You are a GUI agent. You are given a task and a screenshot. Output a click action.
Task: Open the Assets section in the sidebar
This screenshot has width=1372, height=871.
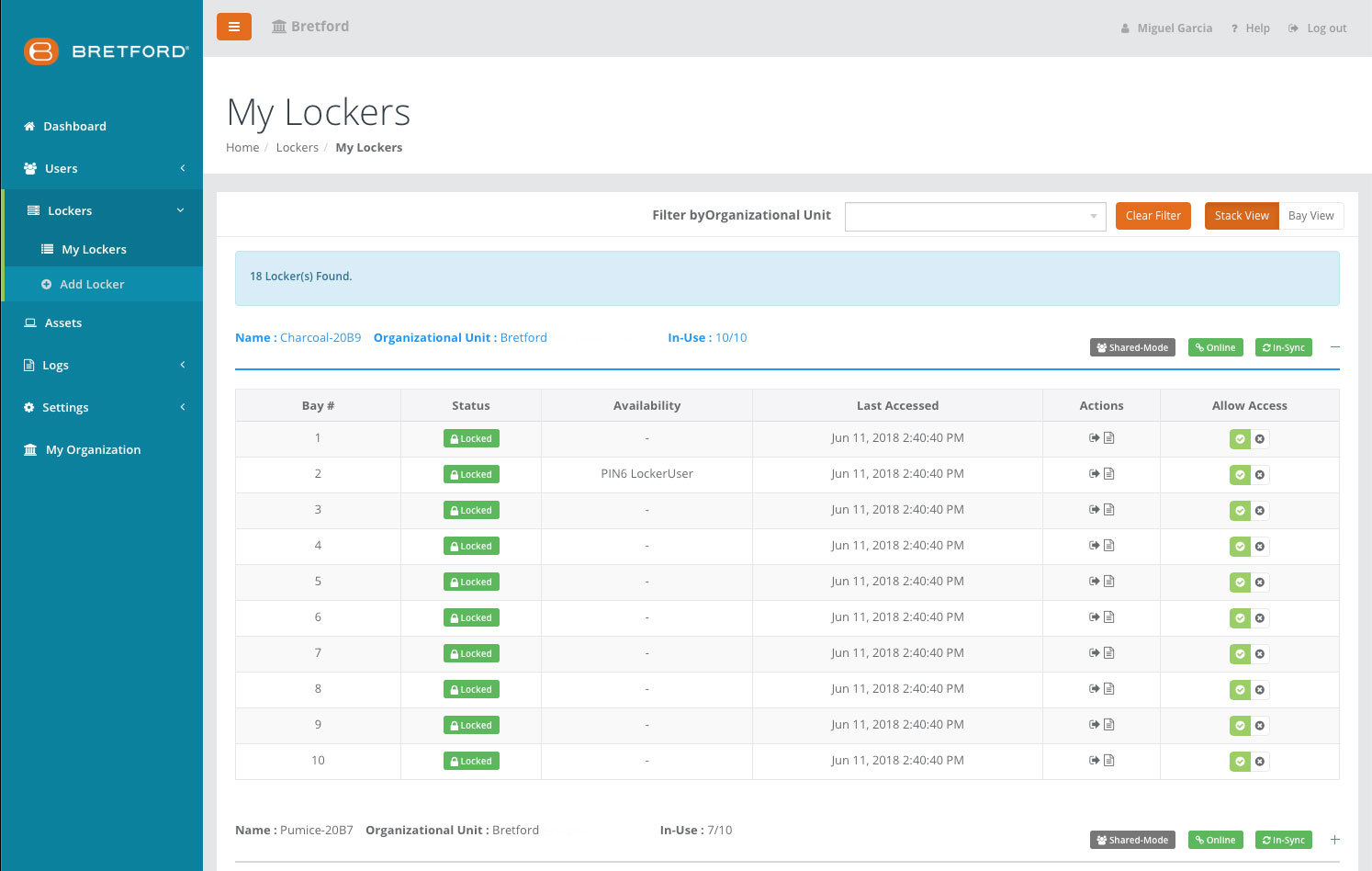point(62,322)
